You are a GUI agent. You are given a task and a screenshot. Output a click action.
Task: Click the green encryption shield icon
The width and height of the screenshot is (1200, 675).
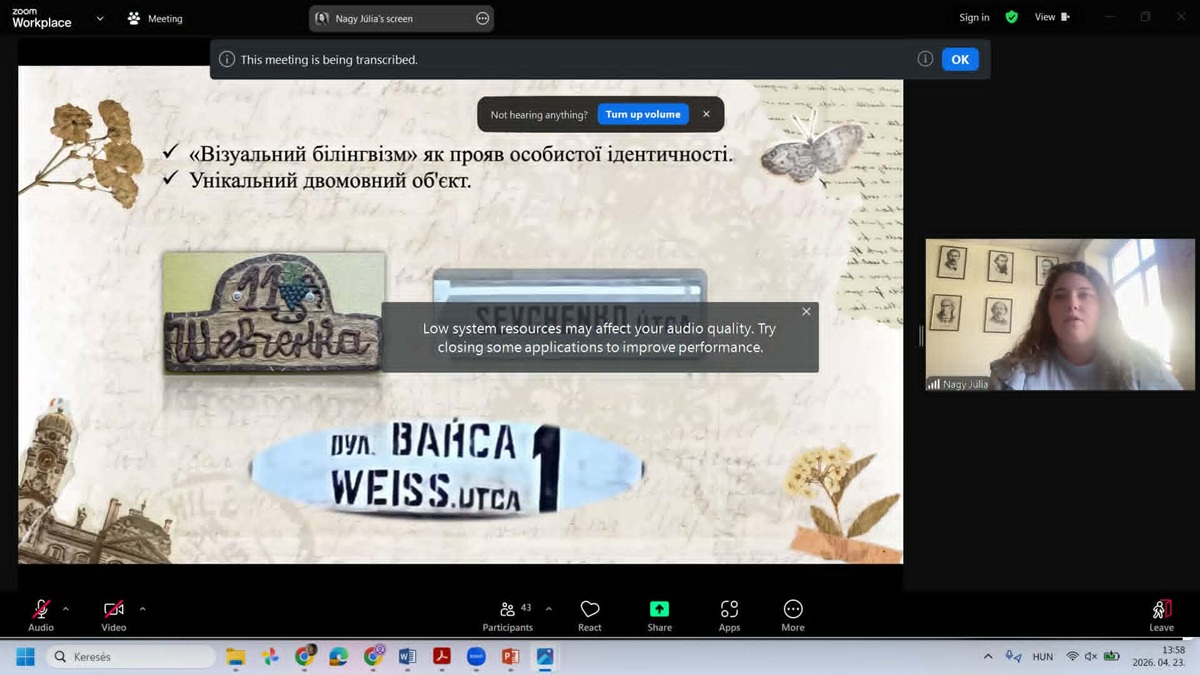(x=1011, y=17)
